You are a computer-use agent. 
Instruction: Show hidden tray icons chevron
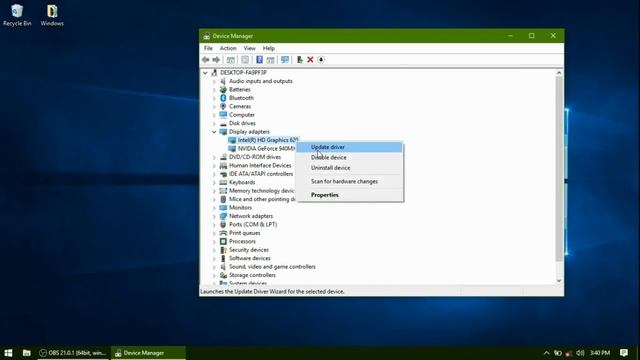(547, 353)
